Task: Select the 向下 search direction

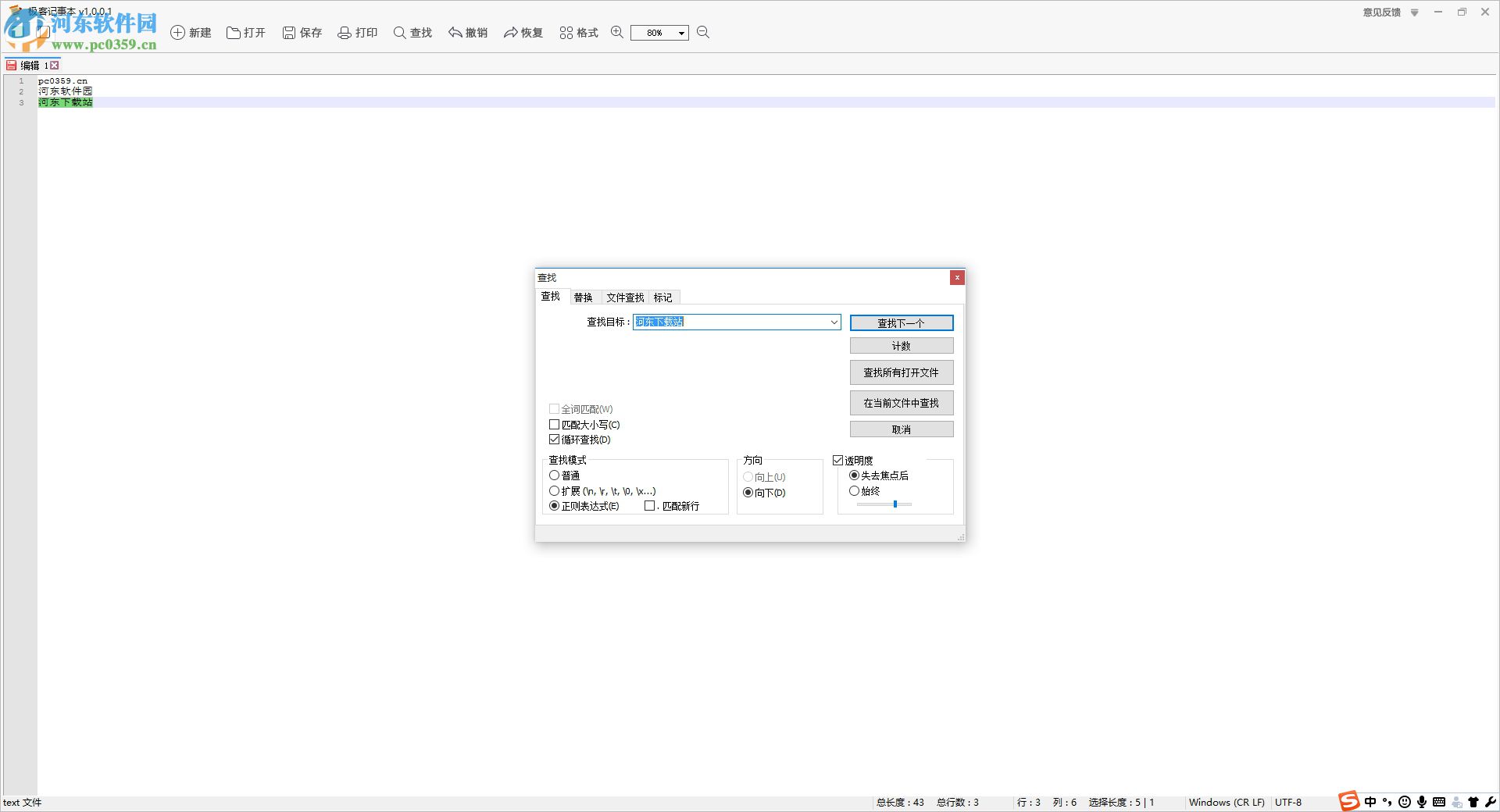Action: point(748,492)
